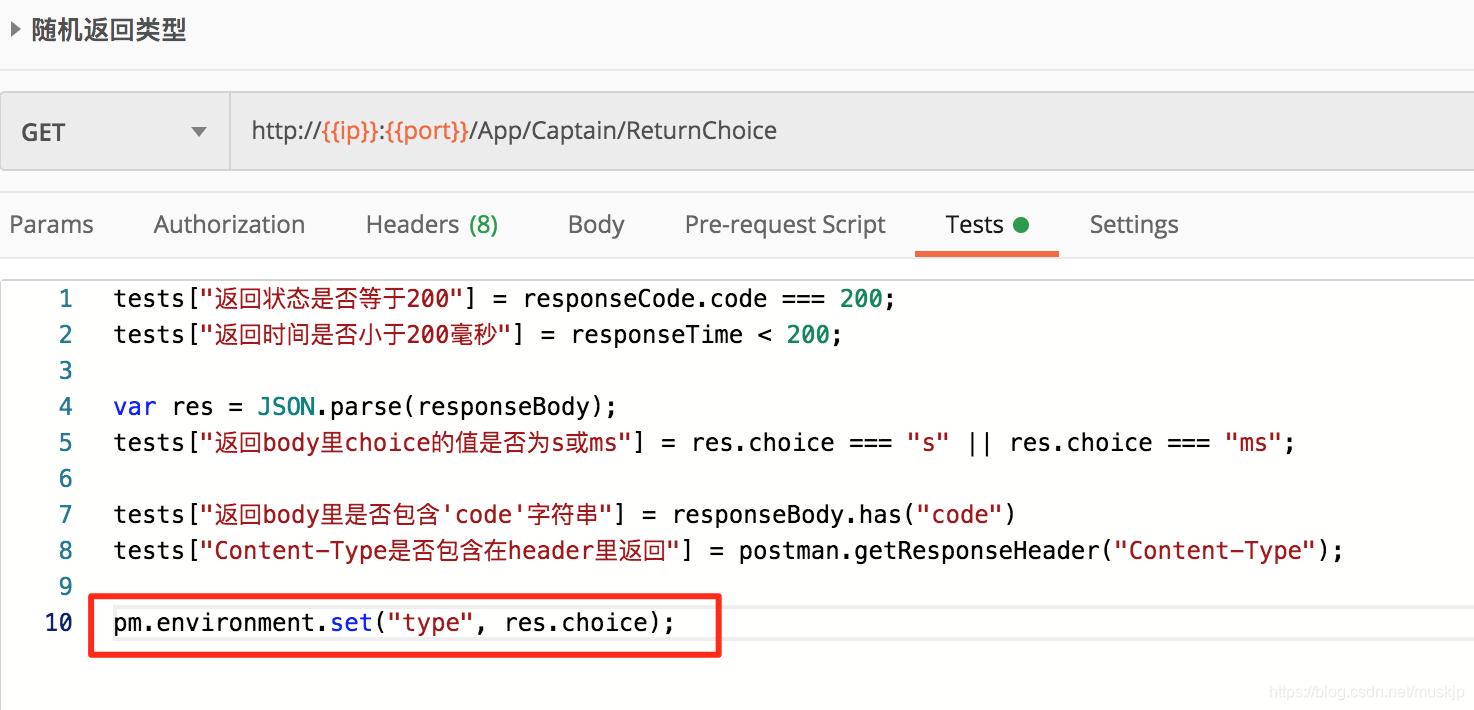Open the Settings tab
The image size is (1474, 710).
click(1134, 225)
